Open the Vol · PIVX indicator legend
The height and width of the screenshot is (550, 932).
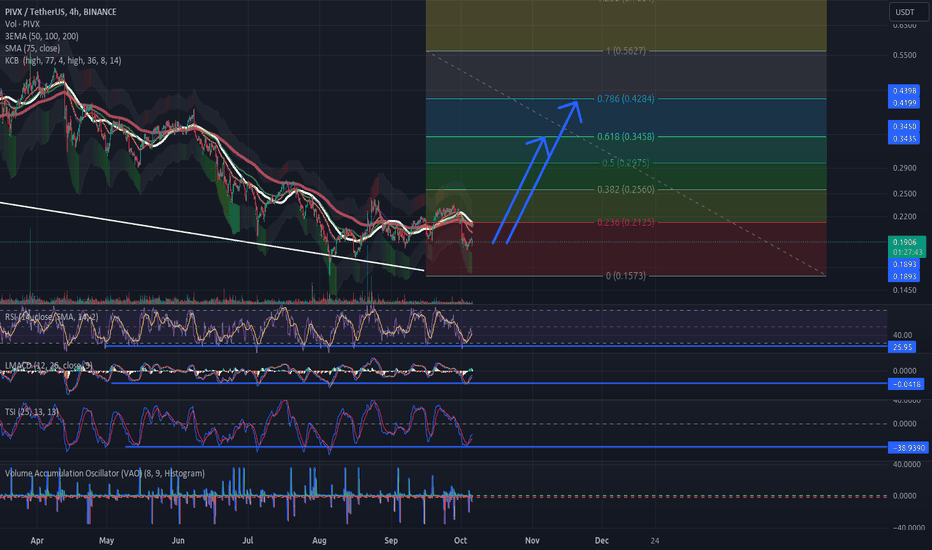point(22,24)
